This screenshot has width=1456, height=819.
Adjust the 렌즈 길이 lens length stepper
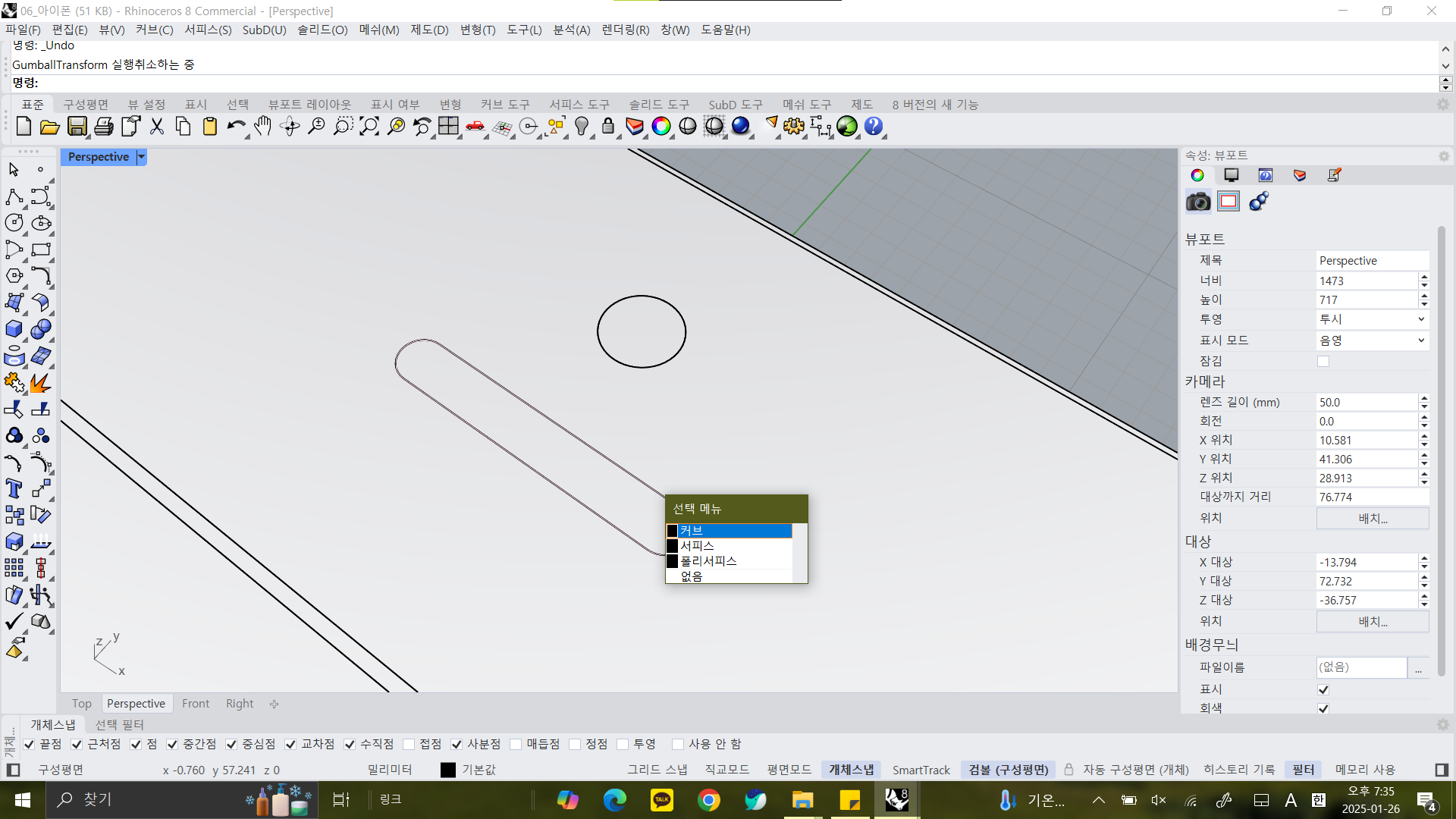click(x=1424, y=403)
